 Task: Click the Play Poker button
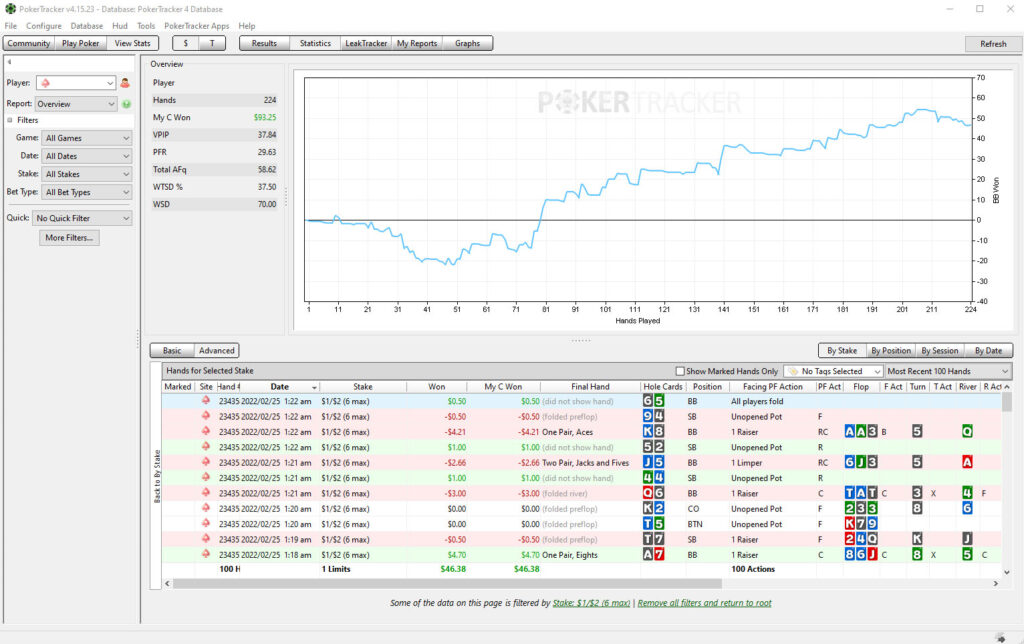click(80, 43)
